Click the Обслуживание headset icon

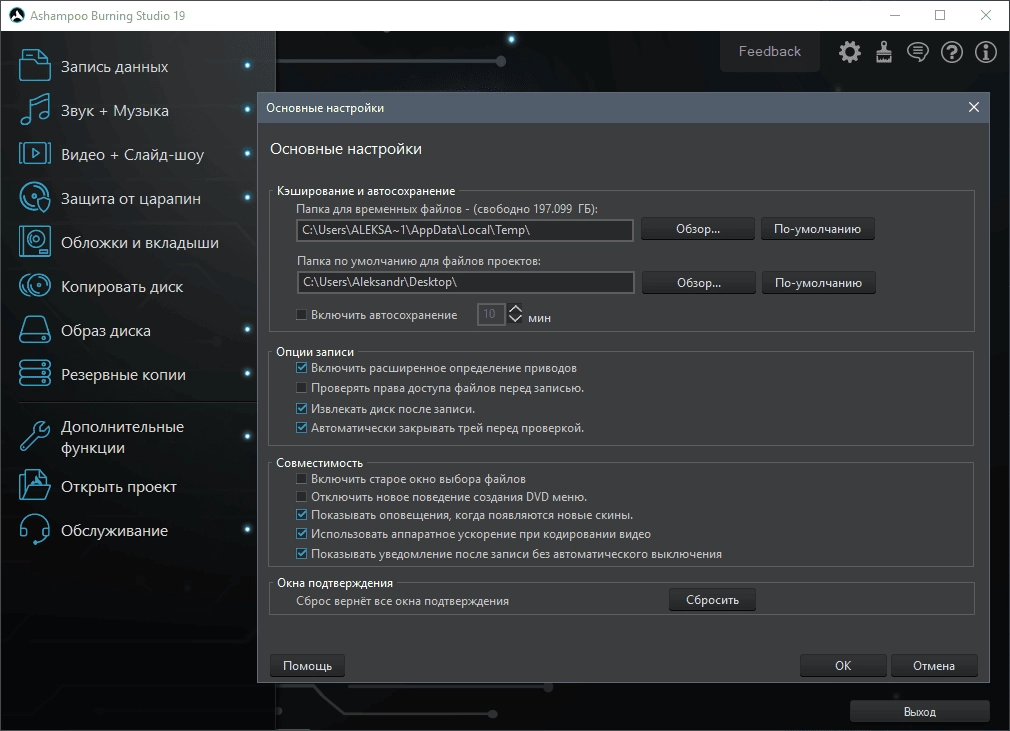pyautogui.click(x=35, y=529)
